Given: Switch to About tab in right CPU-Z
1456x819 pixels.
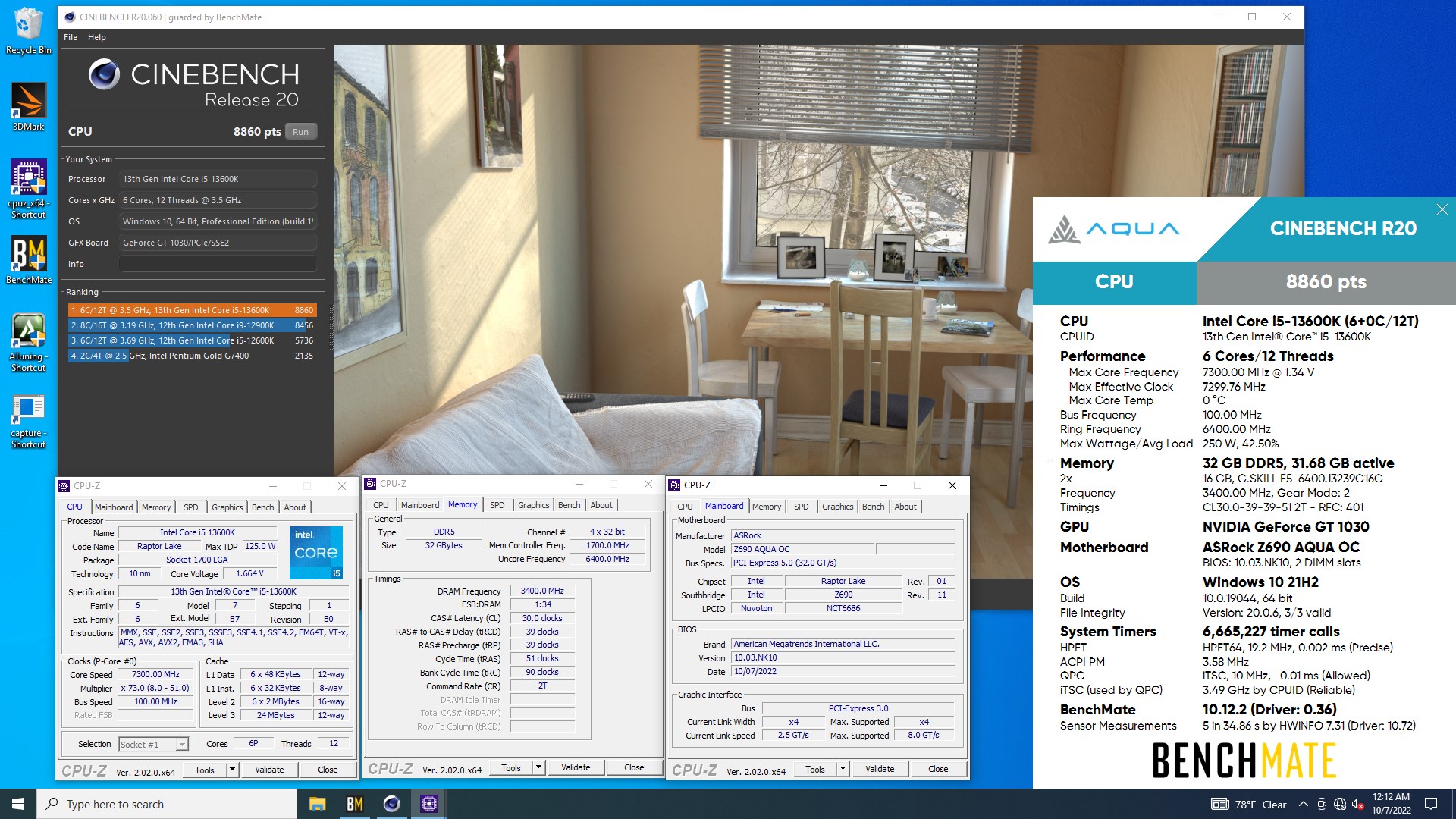Looking at the screenshot, I should pyautogui.click(x=905, y=507).
